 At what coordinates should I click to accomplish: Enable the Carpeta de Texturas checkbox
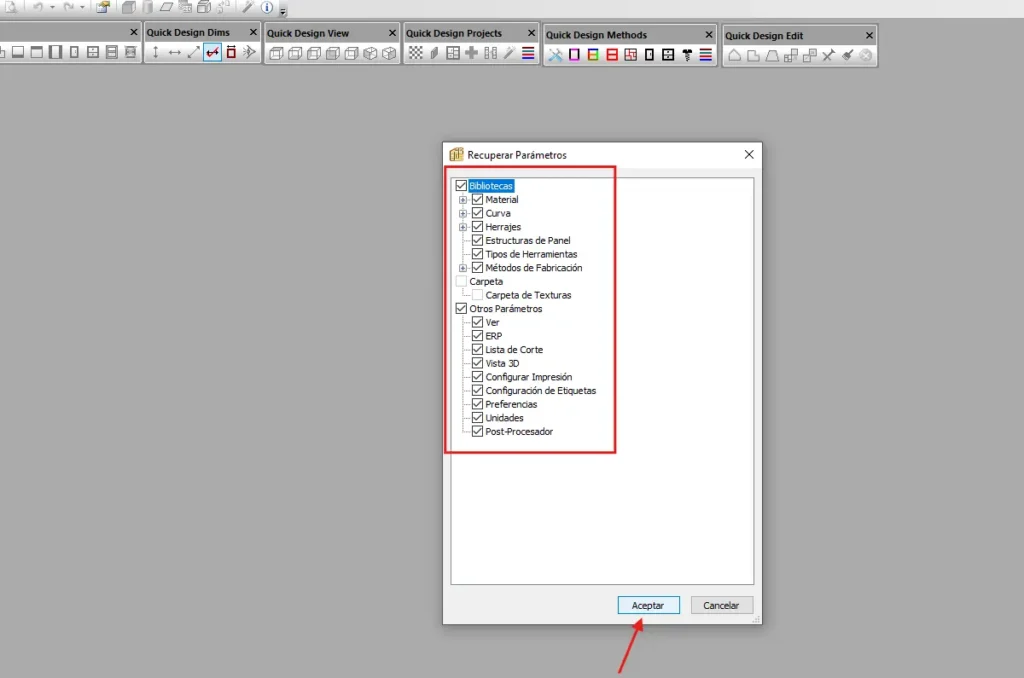(x=477, y=295)
